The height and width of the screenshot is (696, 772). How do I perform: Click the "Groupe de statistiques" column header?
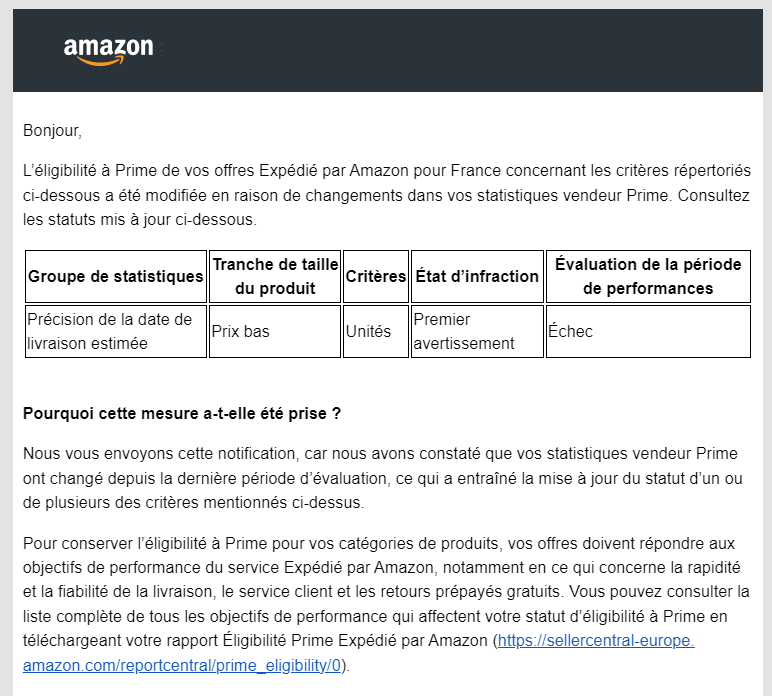[x=116, y=276]
